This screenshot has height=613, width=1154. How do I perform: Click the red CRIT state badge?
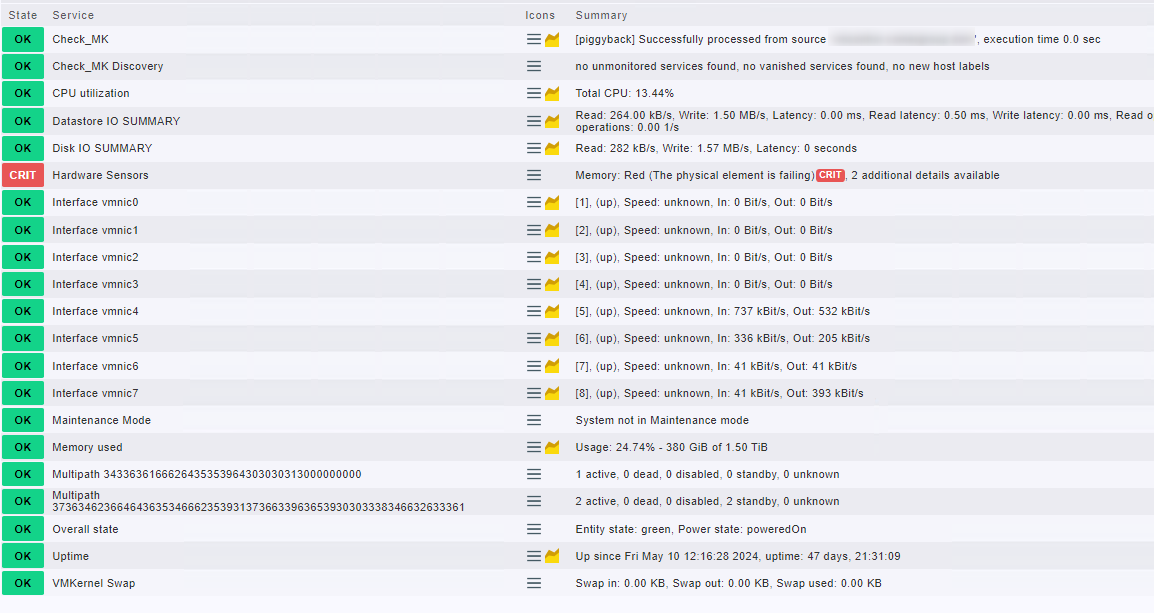pyautogui.click(x=23, y=175)
